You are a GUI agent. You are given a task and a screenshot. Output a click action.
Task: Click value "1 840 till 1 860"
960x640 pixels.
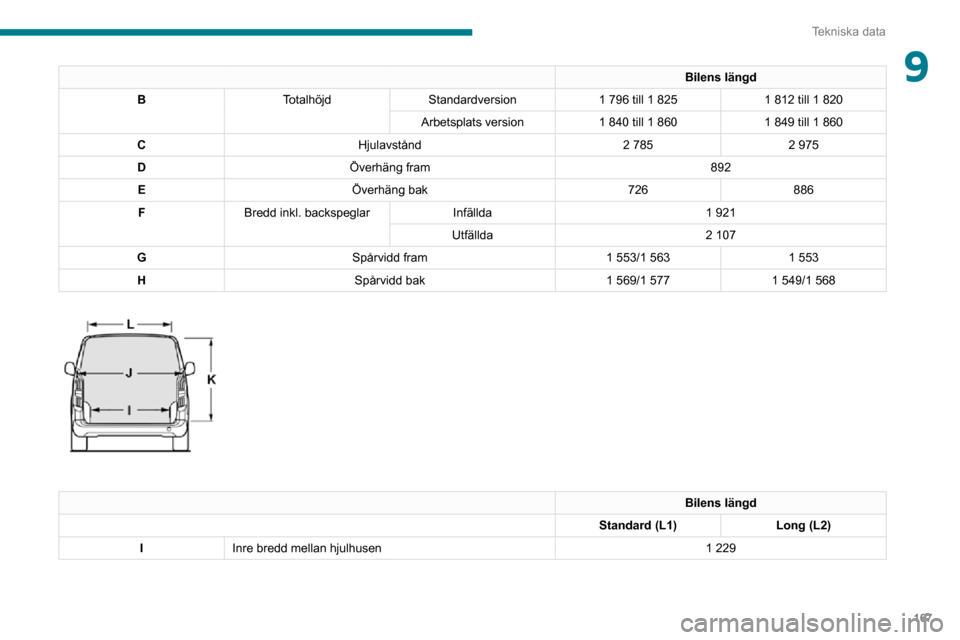(x=638, y=122)
